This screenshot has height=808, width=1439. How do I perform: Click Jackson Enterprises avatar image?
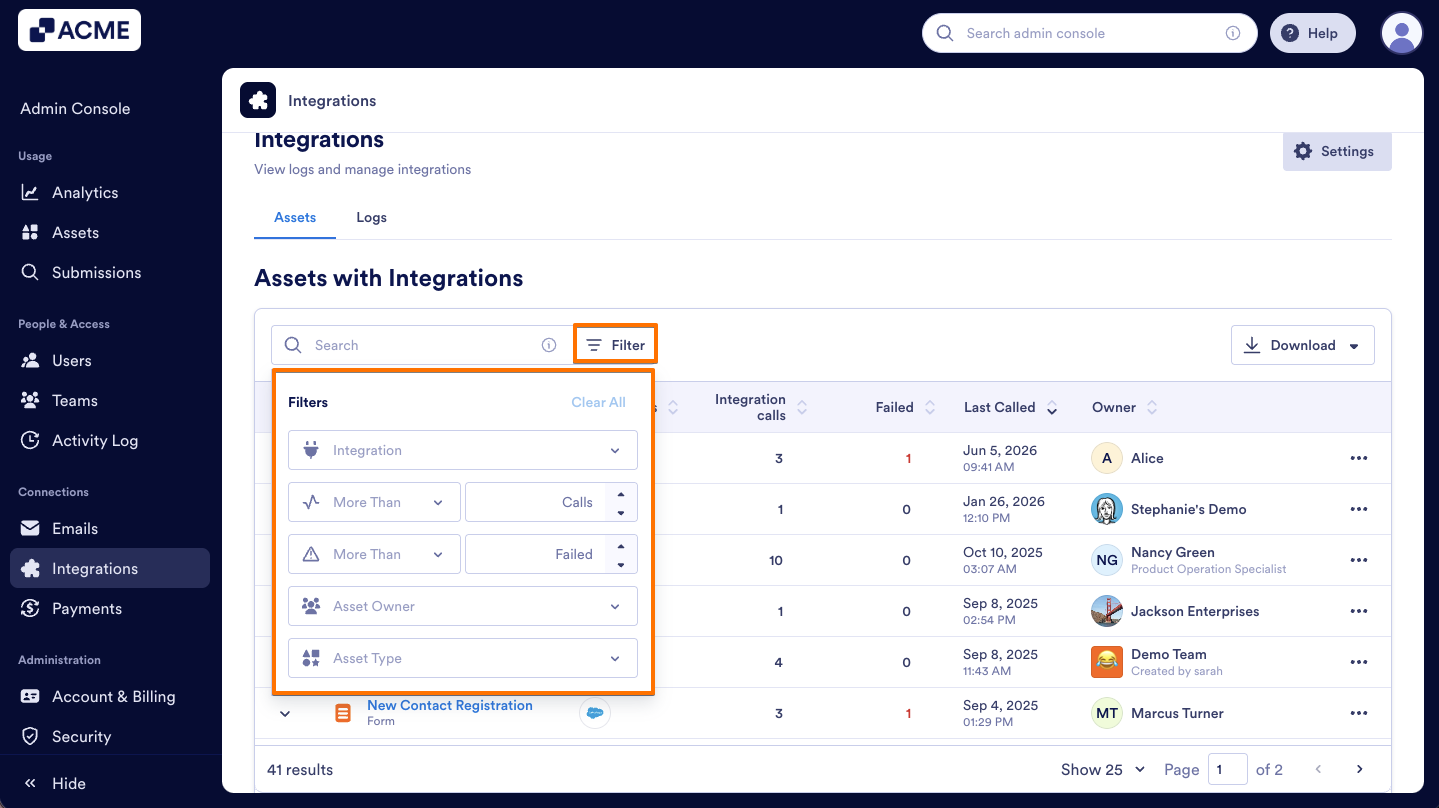pyautogui.click(x=1106, y=611)
